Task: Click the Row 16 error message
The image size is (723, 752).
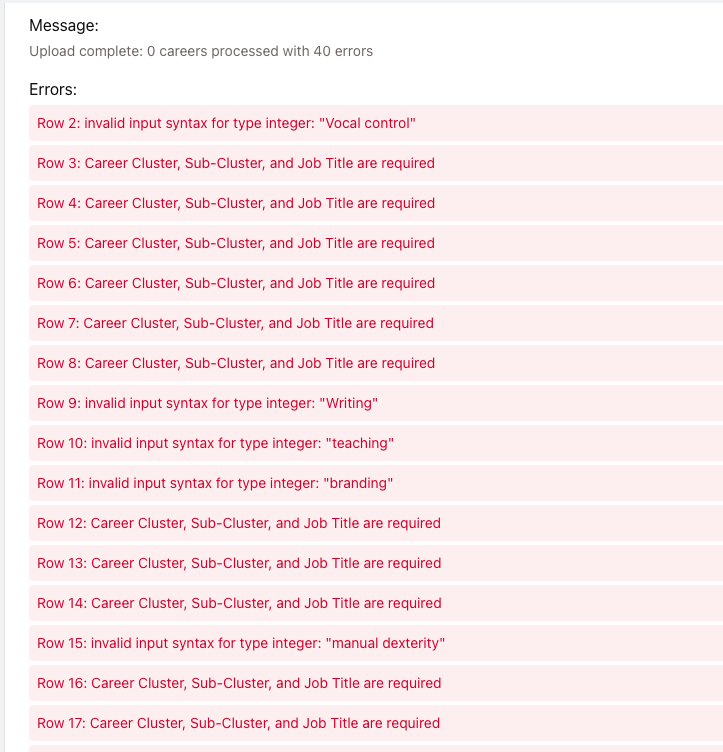Action: [239, 683]
